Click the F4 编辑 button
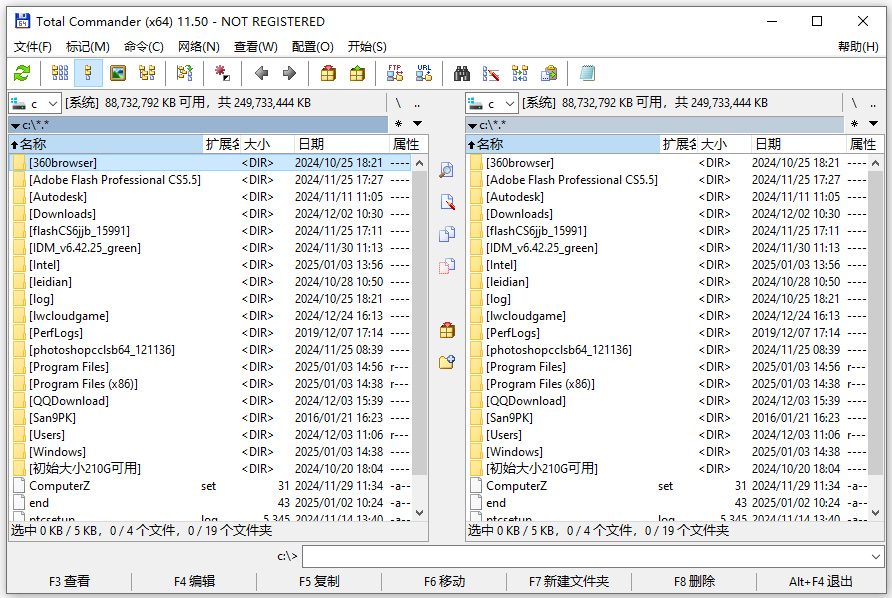Viewport: 892px width, 598px height. (194, 581)
